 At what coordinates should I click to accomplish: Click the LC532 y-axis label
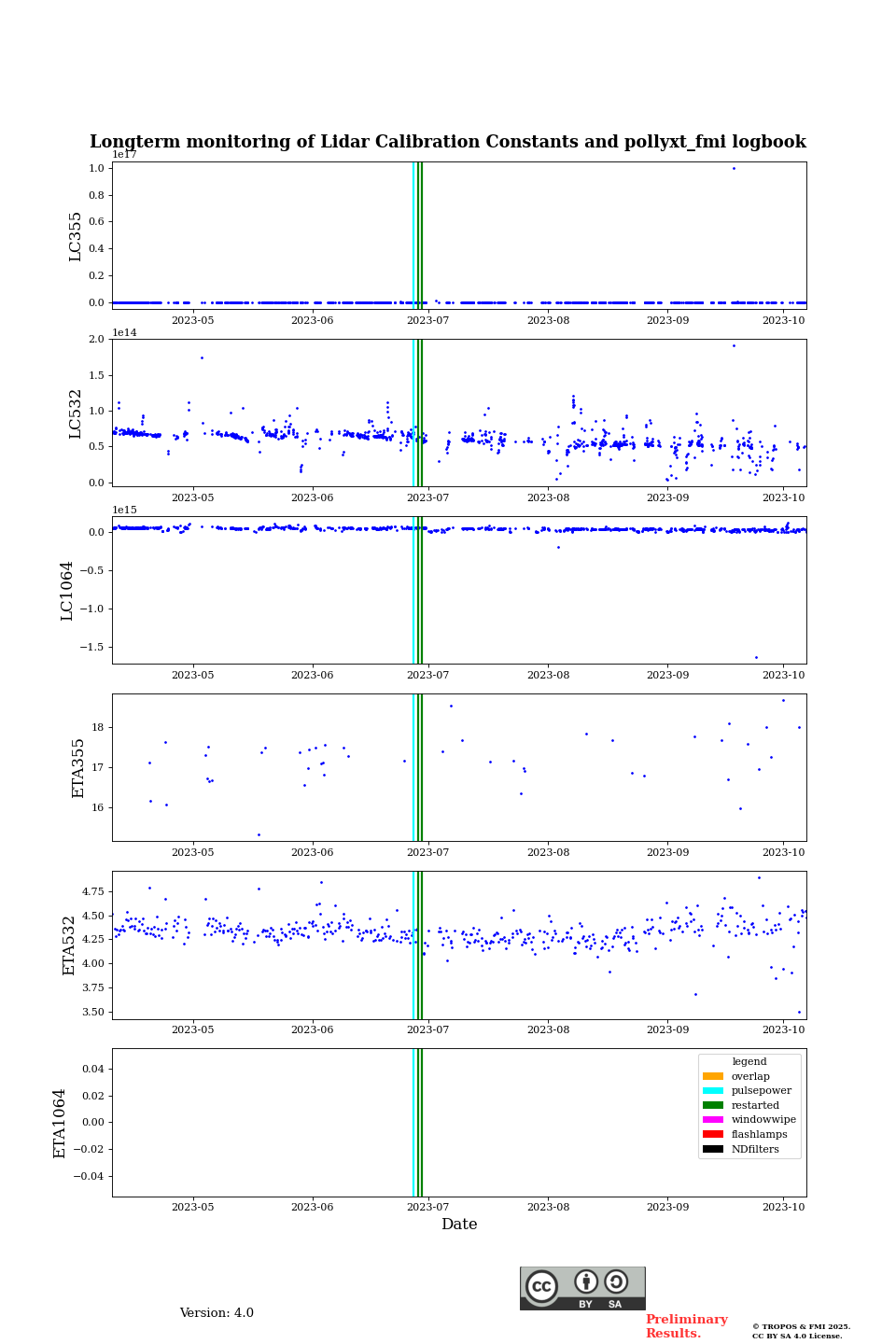[76, 413]
